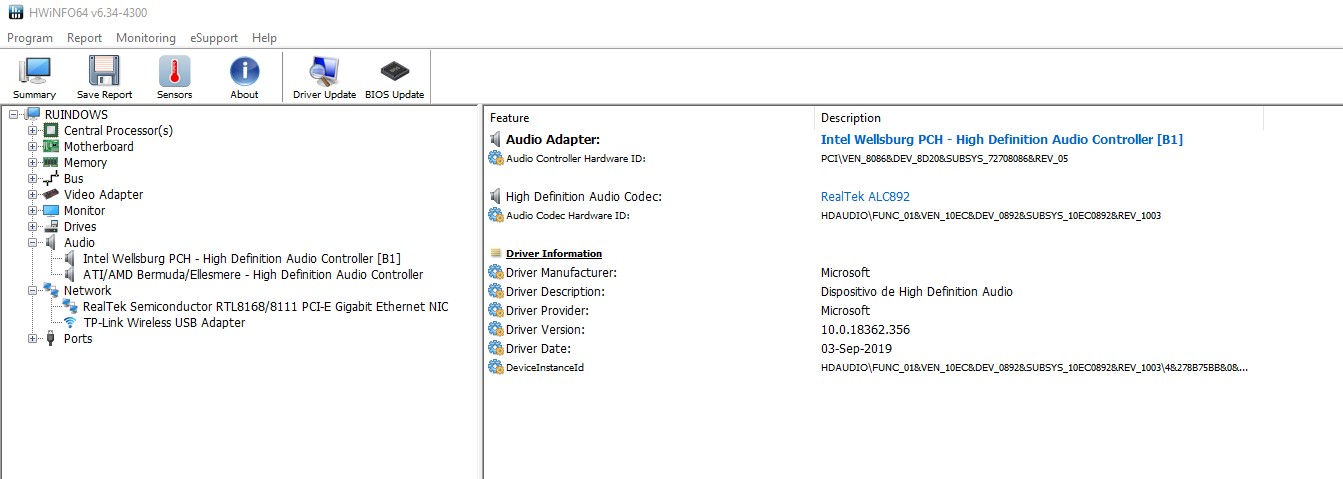Open the Program menu
1343x479 pixels.
(30, 38)
